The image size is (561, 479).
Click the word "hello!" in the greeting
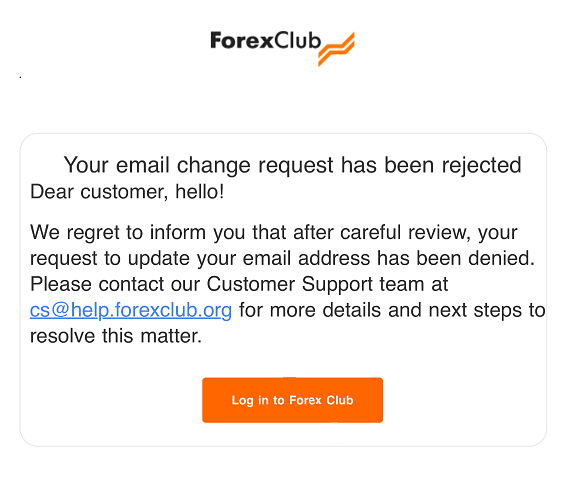coord(200,191)
